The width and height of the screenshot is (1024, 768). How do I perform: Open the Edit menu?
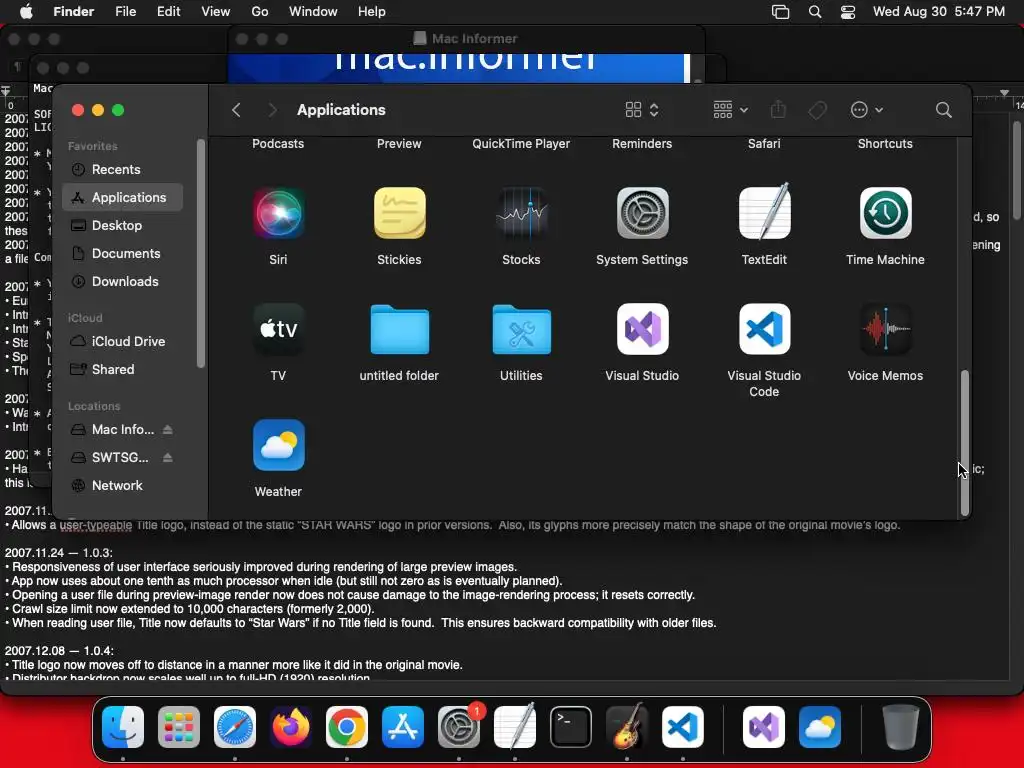click(168, 11)
